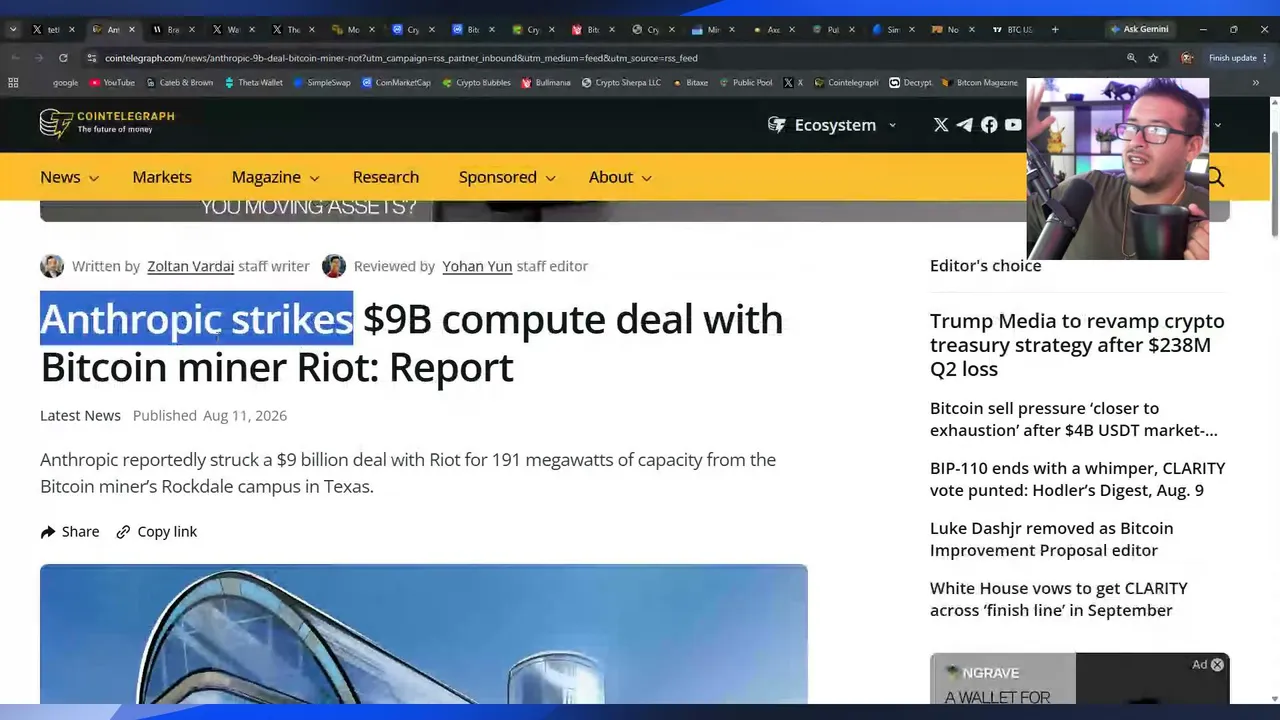Copy the article link with Copy link

tap(157, 532)
